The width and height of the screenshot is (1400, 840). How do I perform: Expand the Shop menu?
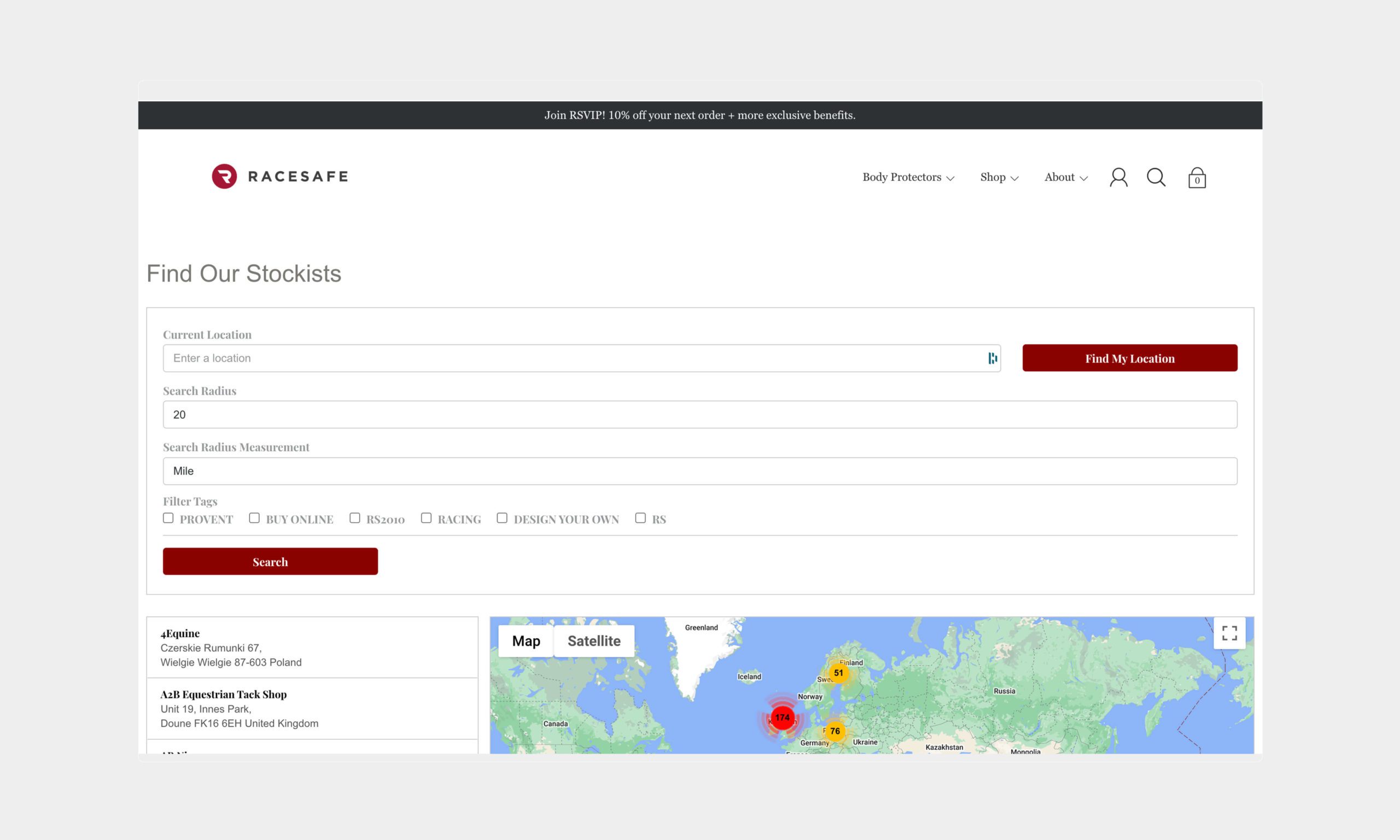999,177
